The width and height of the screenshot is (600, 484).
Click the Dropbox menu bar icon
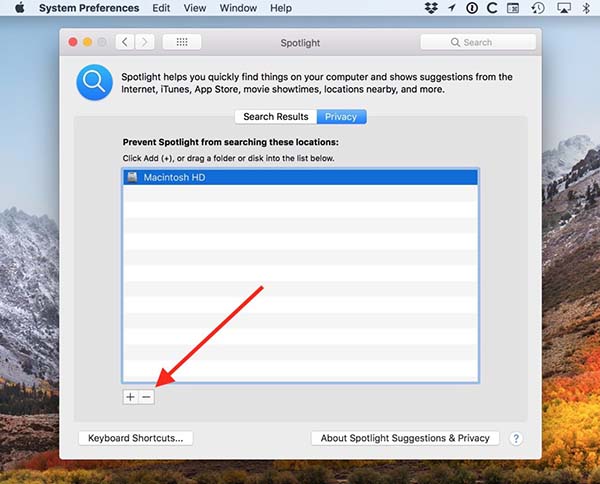pos(431,8)
